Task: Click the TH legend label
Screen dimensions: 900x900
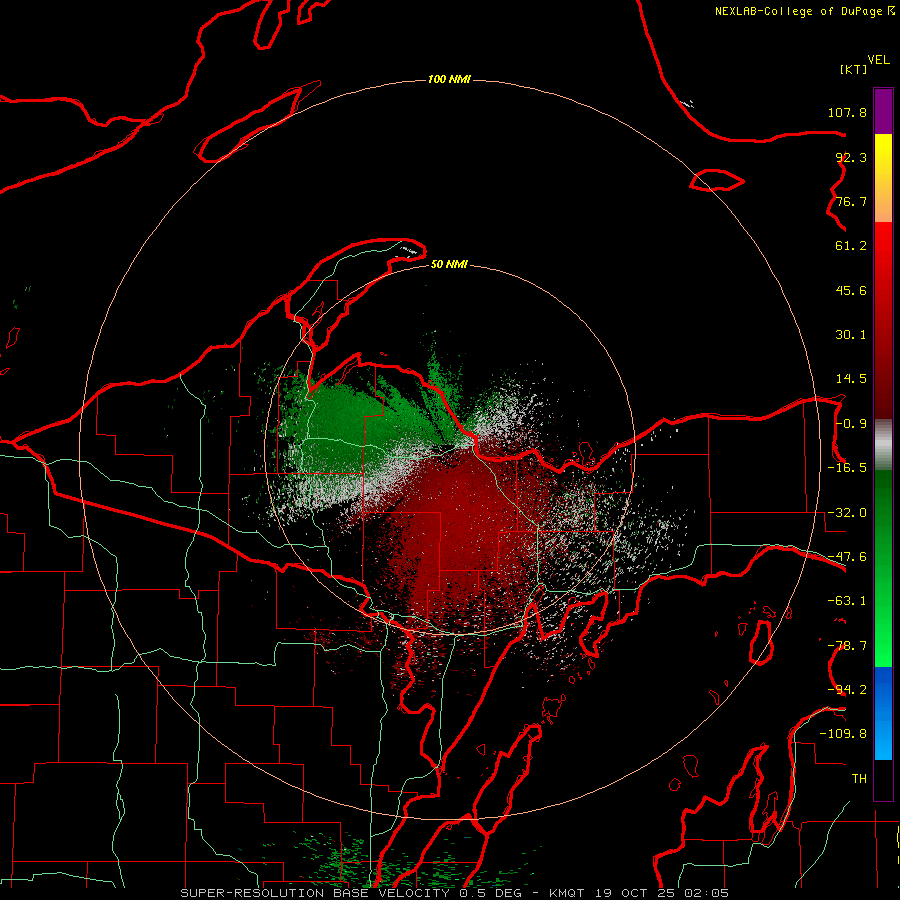Action: point(859,779)
